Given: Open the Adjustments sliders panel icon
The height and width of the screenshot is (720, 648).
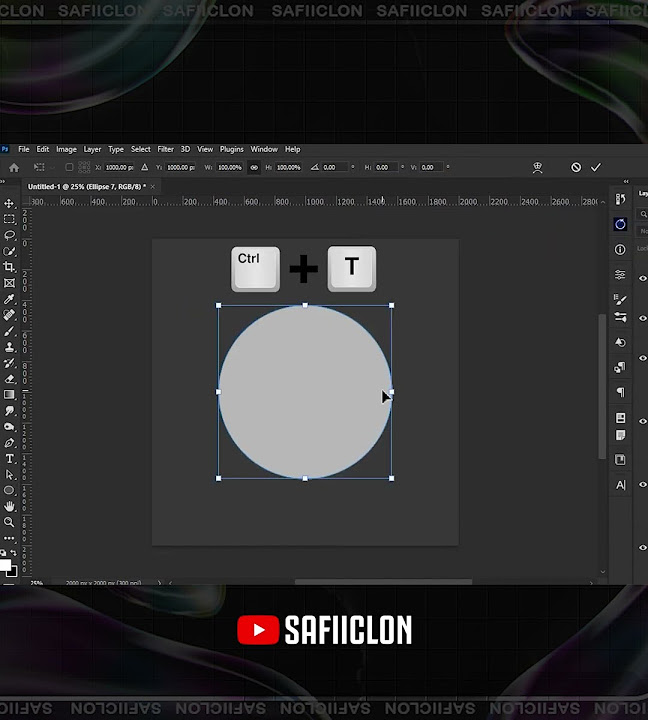Looking at the screenshot, I should coord(620,275).
